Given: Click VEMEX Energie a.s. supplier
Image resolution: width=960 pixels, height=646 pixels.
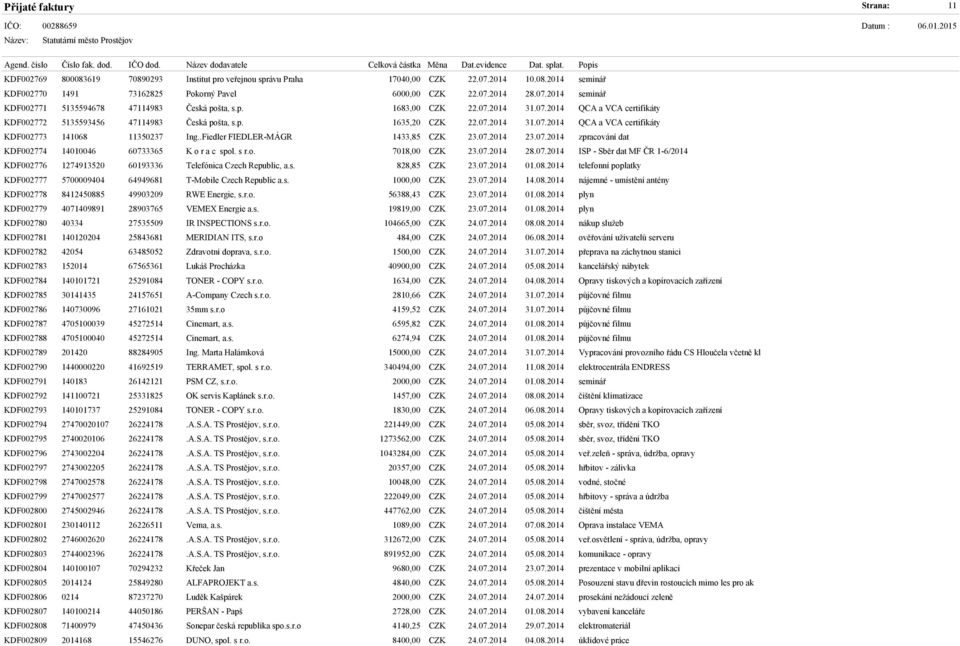Looking at the screenshot, I should coord(222,209).
